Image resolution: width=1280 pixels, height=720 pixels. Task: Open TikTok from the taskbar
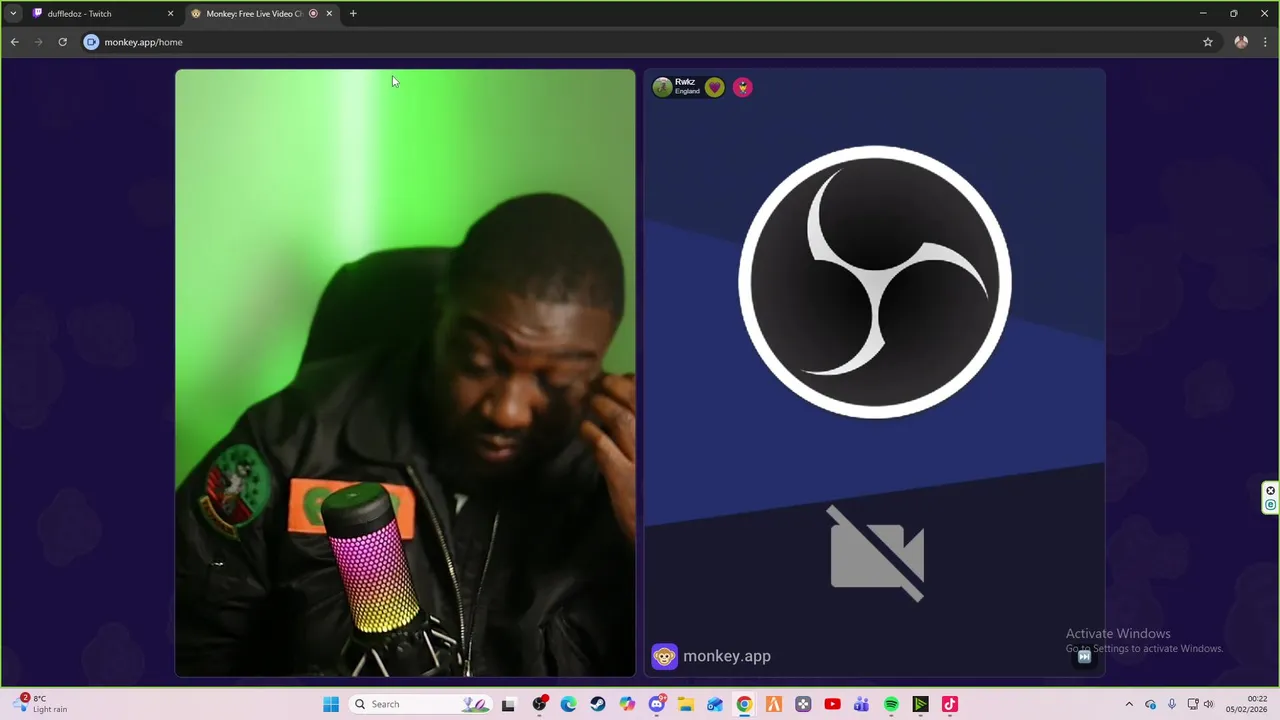pyautogui.click(x=950, y=704)
